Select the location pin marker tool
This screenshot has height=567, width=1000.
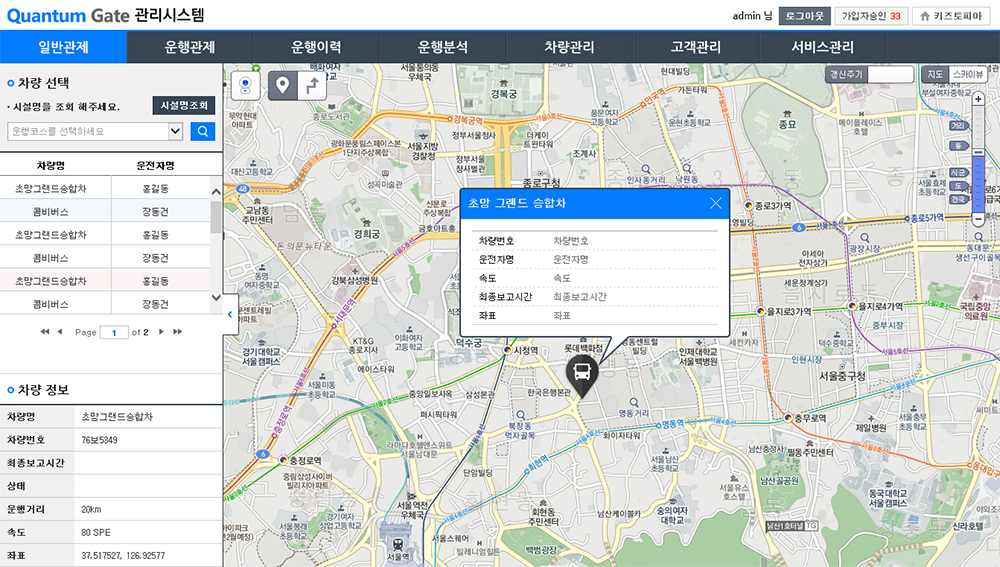click(x=283, y=85)
